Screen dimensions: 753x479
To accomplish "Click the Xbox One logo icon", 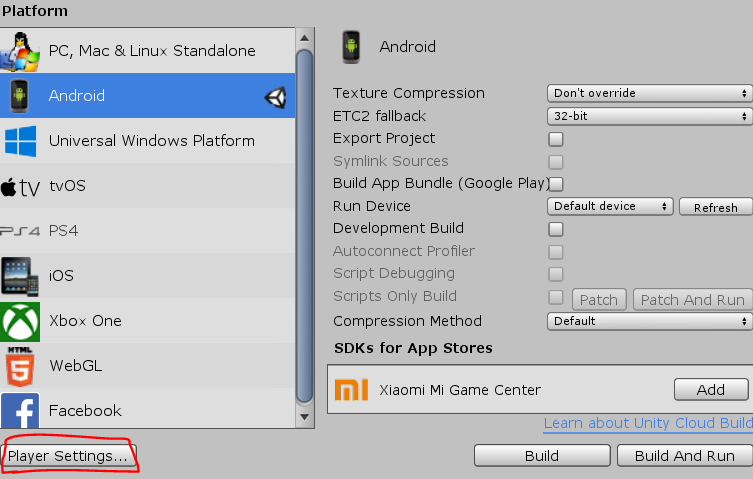I will pyautogui.click(x=20, y=321).
